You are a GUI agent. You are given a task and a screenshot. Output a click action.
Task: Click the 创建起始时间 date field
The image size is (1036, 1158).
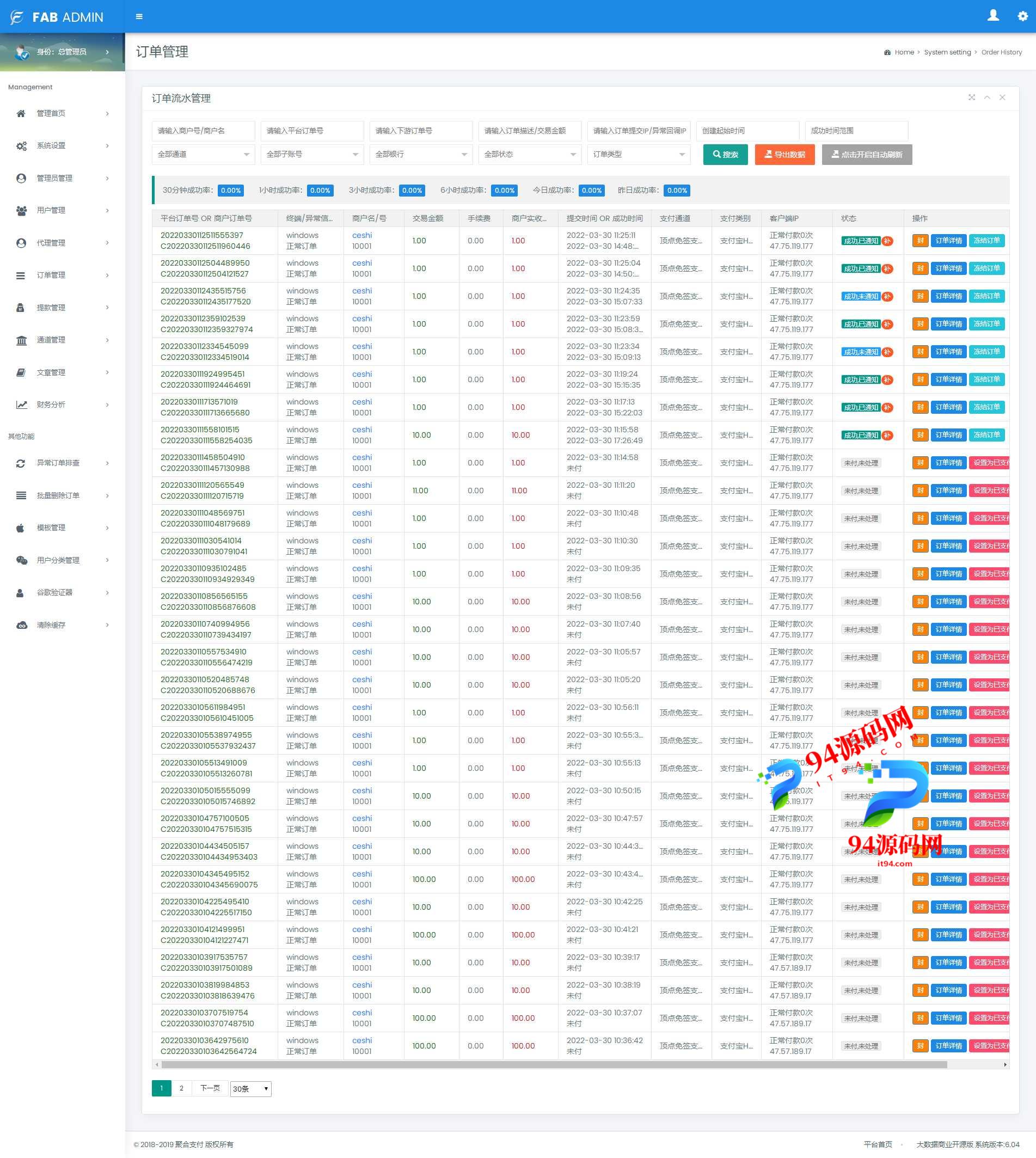[747, 131]
